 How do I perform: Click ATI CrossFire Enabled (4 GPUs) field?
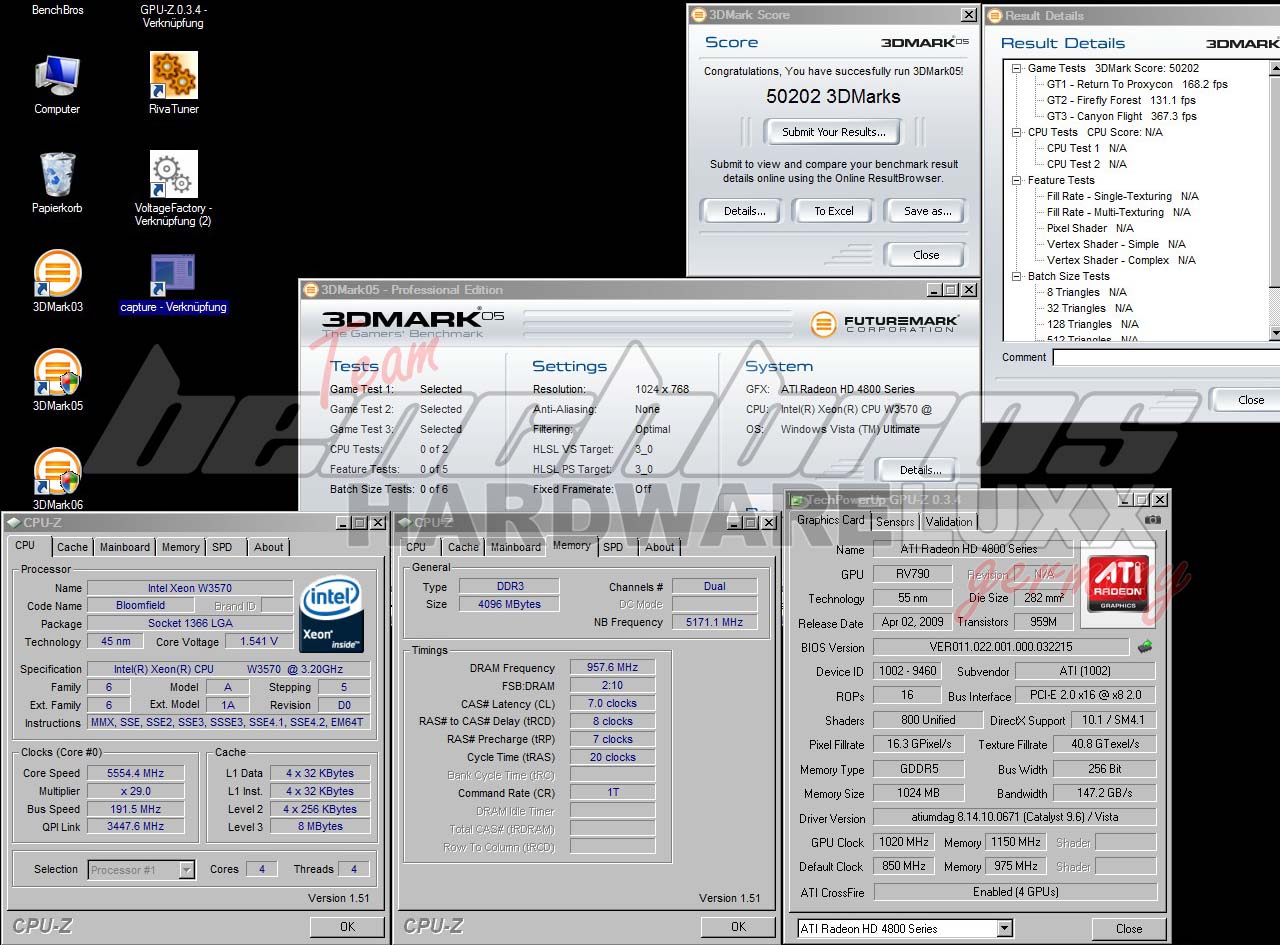1014,892
